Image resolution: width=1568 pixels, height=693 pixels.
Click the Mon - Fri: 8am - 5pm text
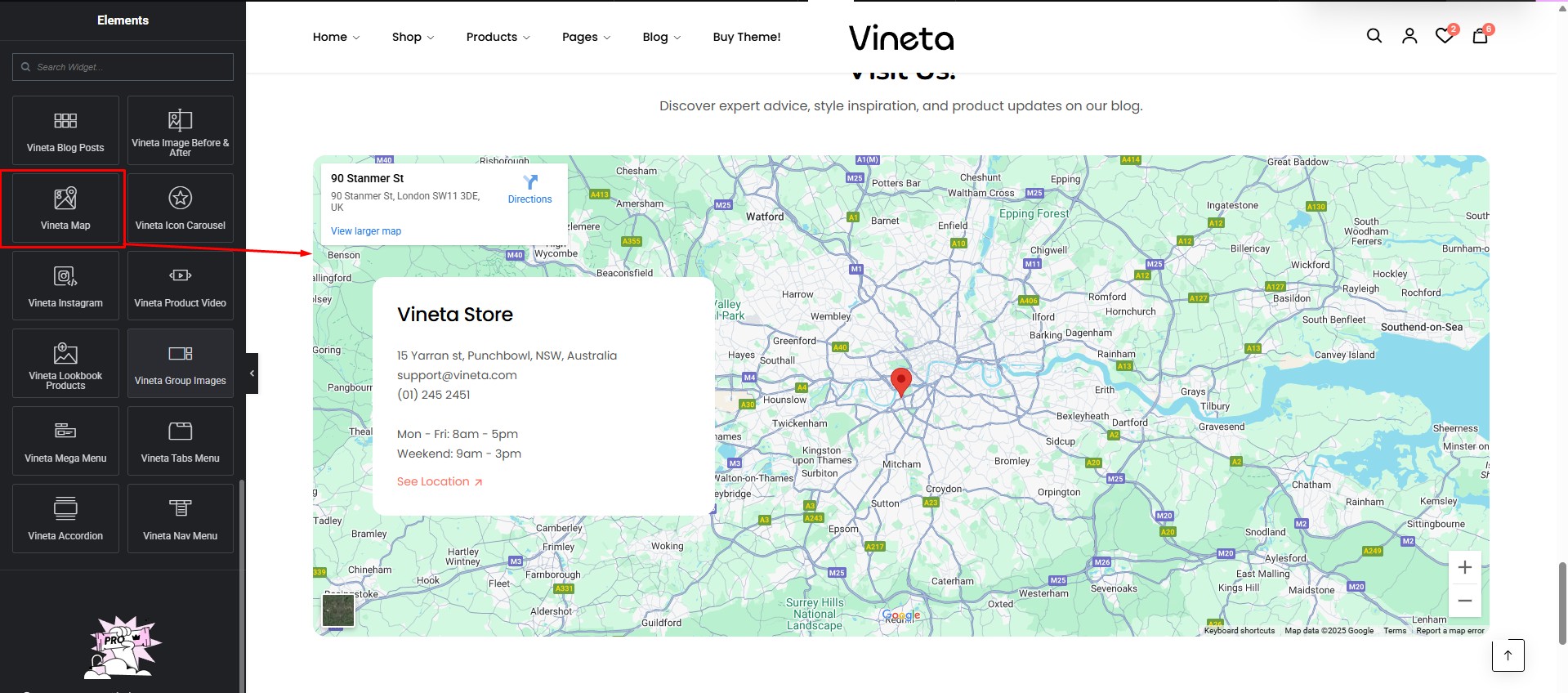coord(458,434)
